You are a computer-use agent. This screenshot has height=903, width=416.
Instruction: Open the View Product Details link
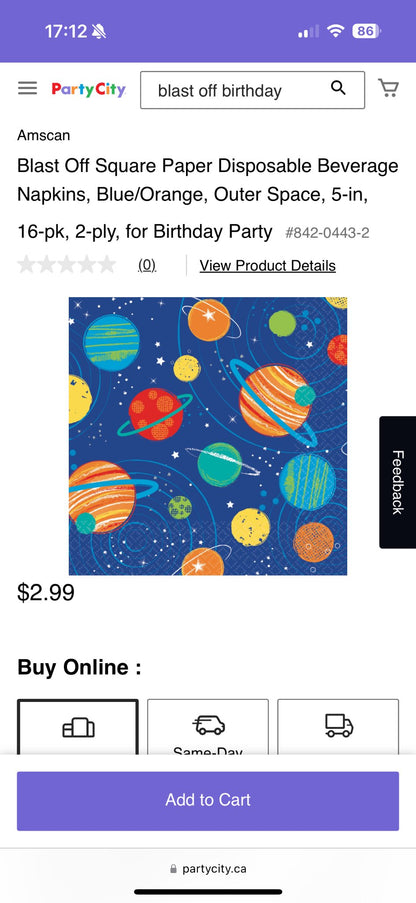click(267, 265)
